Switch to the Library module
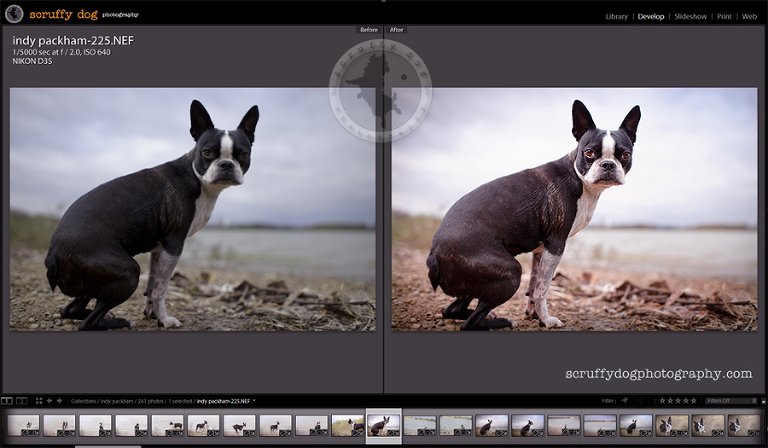This screenshot has height=448, width=768. coord(616,17)
